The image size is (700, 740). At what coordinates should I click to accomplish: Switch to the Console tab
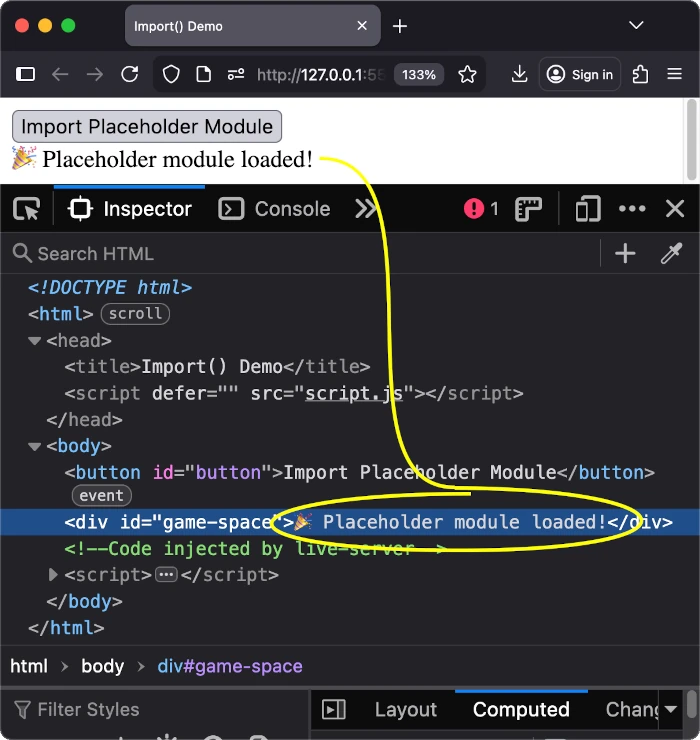point(274,209)
